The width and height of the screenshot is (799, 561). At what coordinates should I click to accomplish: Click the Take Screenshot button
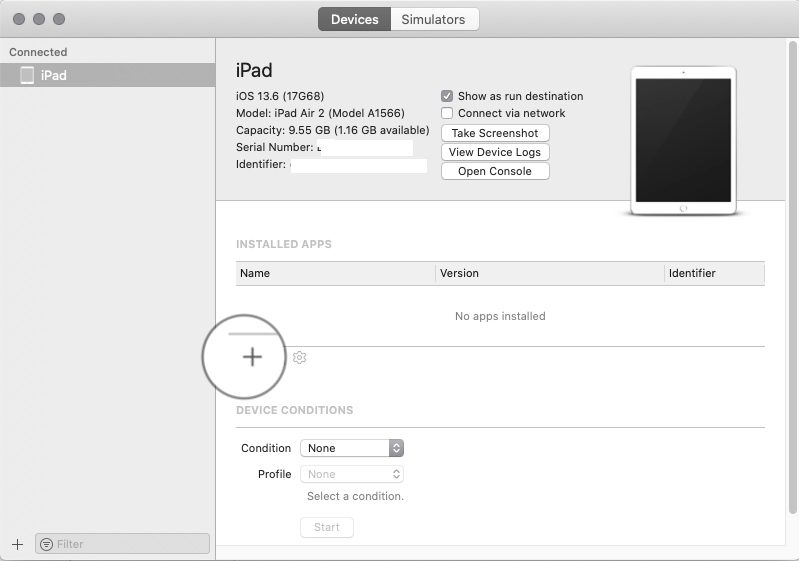pos(495,133)
